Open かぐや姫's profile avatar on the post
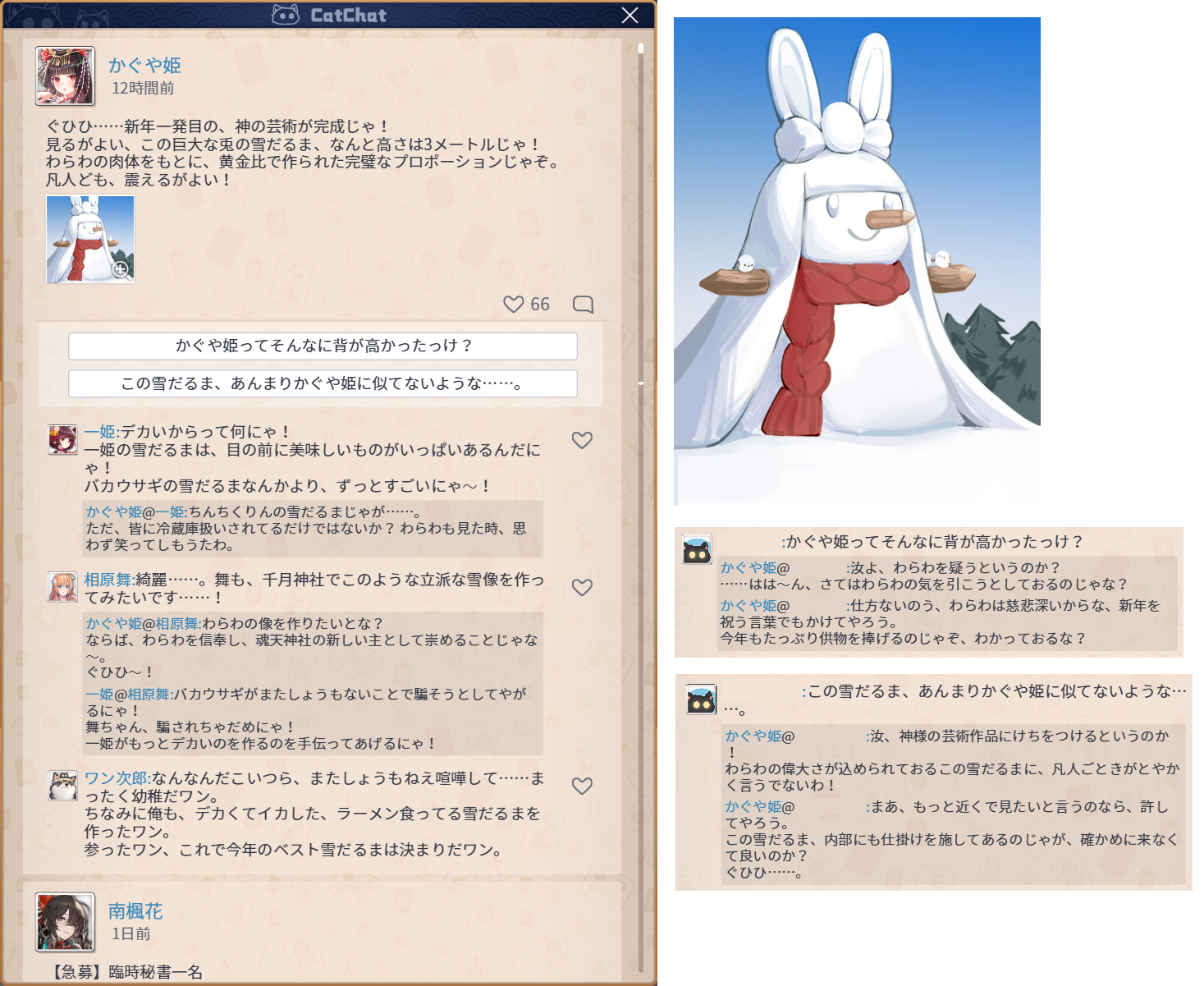1204x986 pixels. click(65, 76)
